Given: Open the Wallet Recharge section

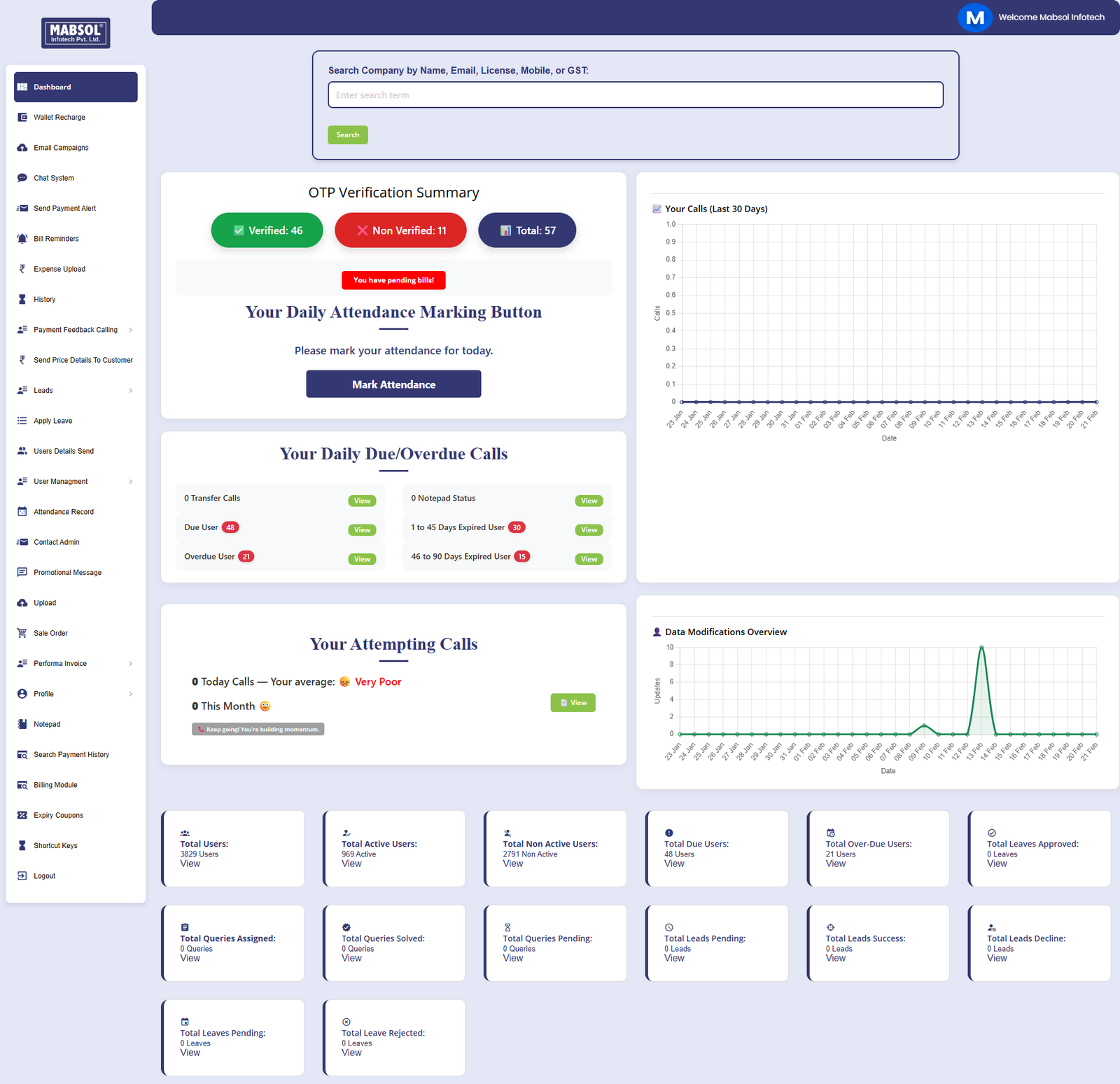Looking at the screenshot, I should (x=59, y=117).
